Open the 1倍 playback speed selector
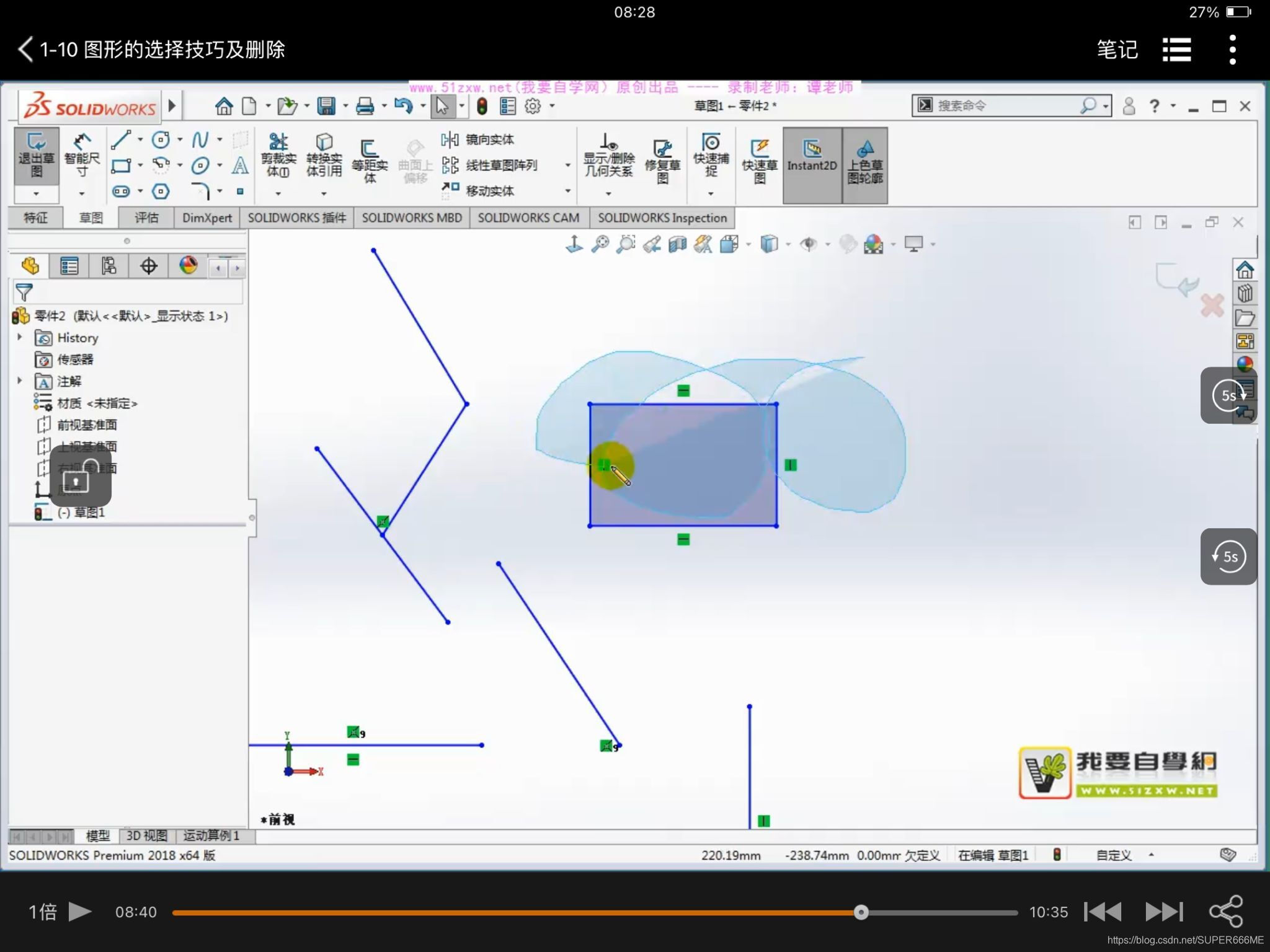1270x952 pixels. click(x=42, y=912)
